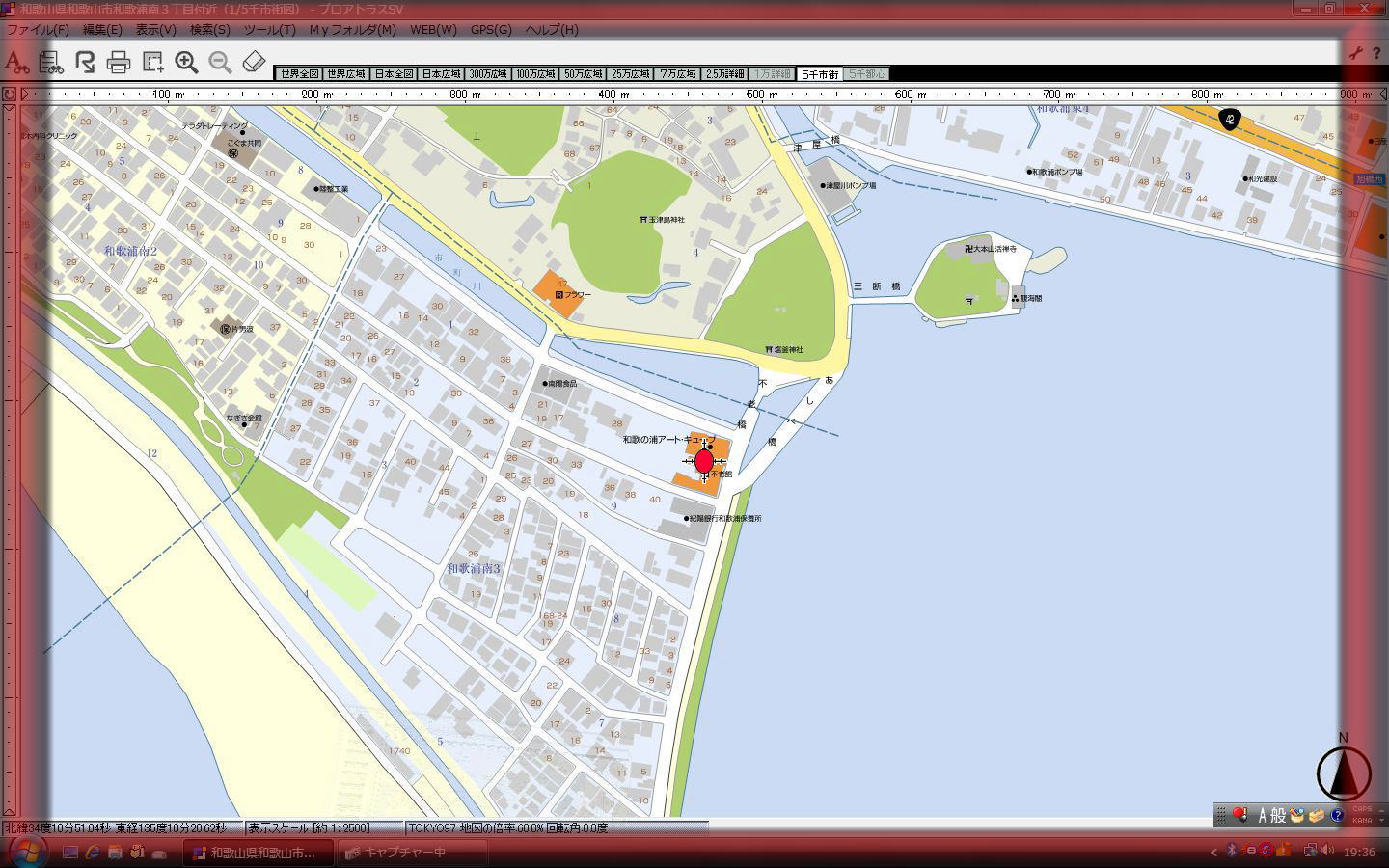Switch to 世界全図 map scale
The image size is (1389, 868).
coord(299,74)
